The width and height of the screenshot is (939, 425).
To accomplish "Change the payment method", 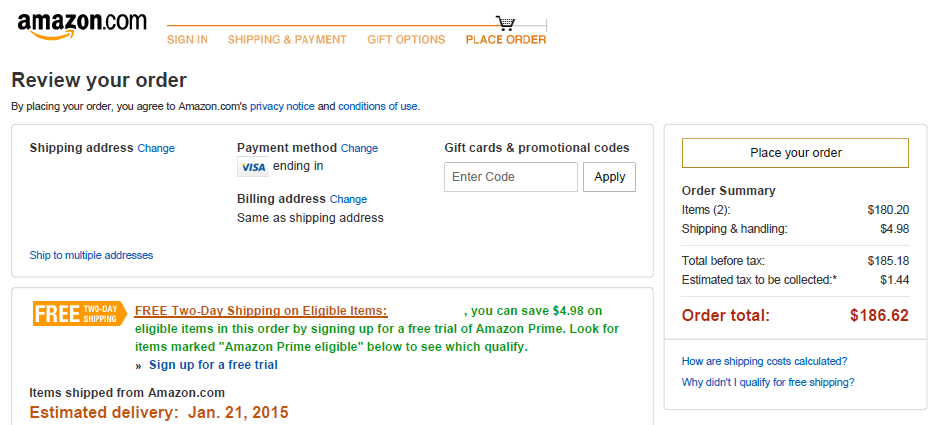I will 359,148.
